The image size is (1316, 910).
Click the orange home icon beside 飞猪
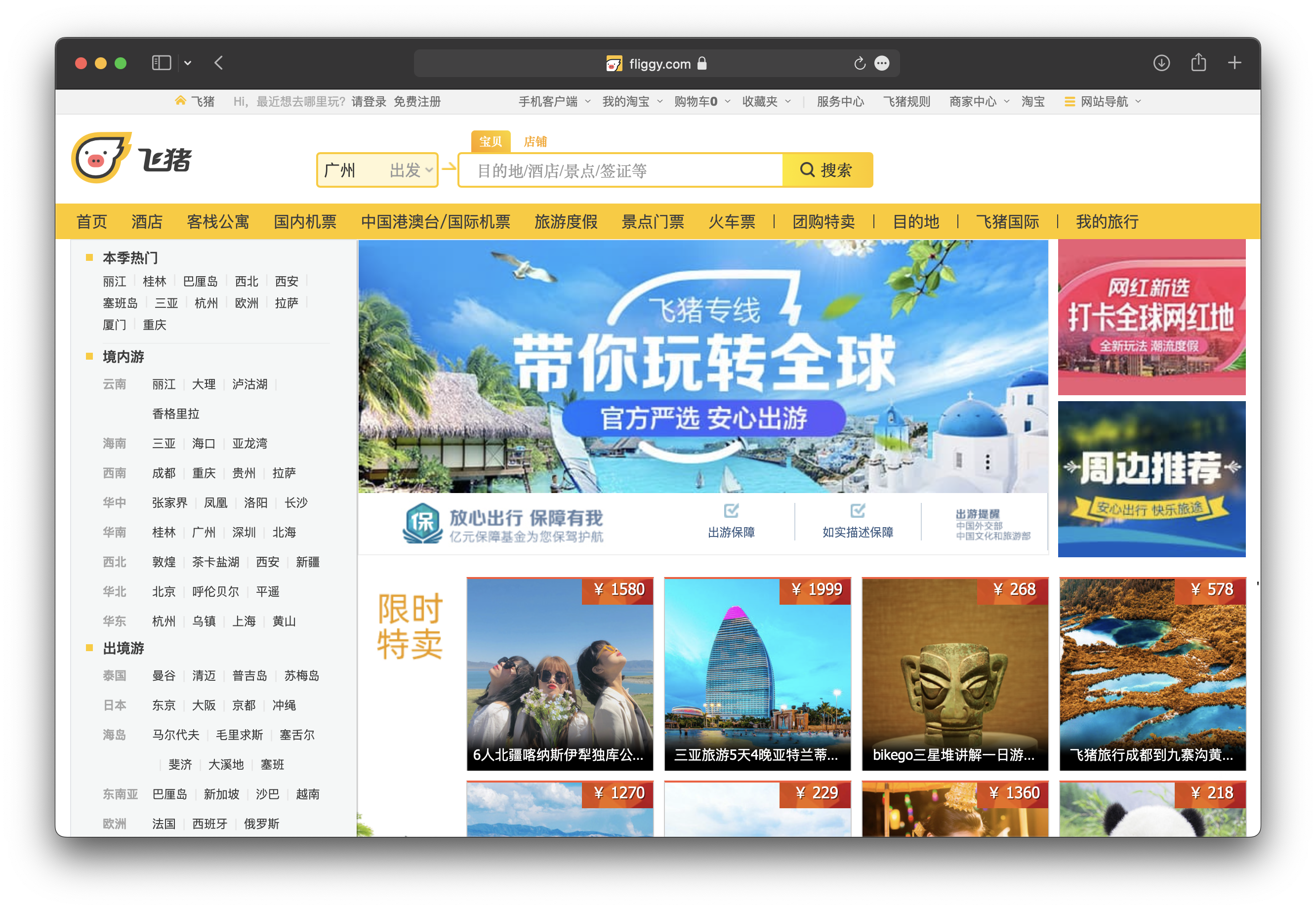[180, 101]
